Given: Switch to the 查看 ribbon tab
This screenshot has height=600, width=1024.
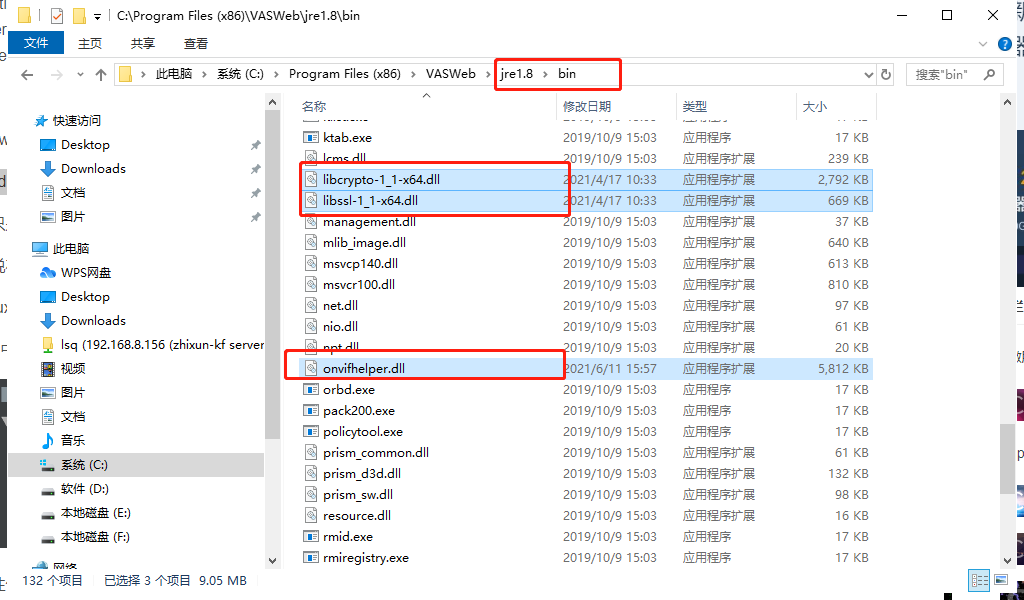Looking at the screenshot, I should click(x=195, y=42).
